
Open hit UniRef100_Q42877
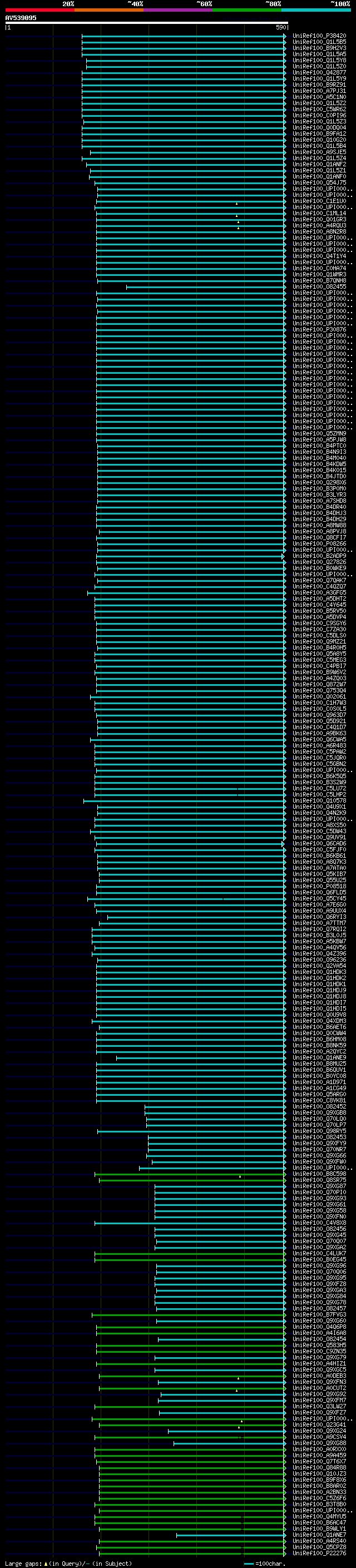(x=319, y=72)
